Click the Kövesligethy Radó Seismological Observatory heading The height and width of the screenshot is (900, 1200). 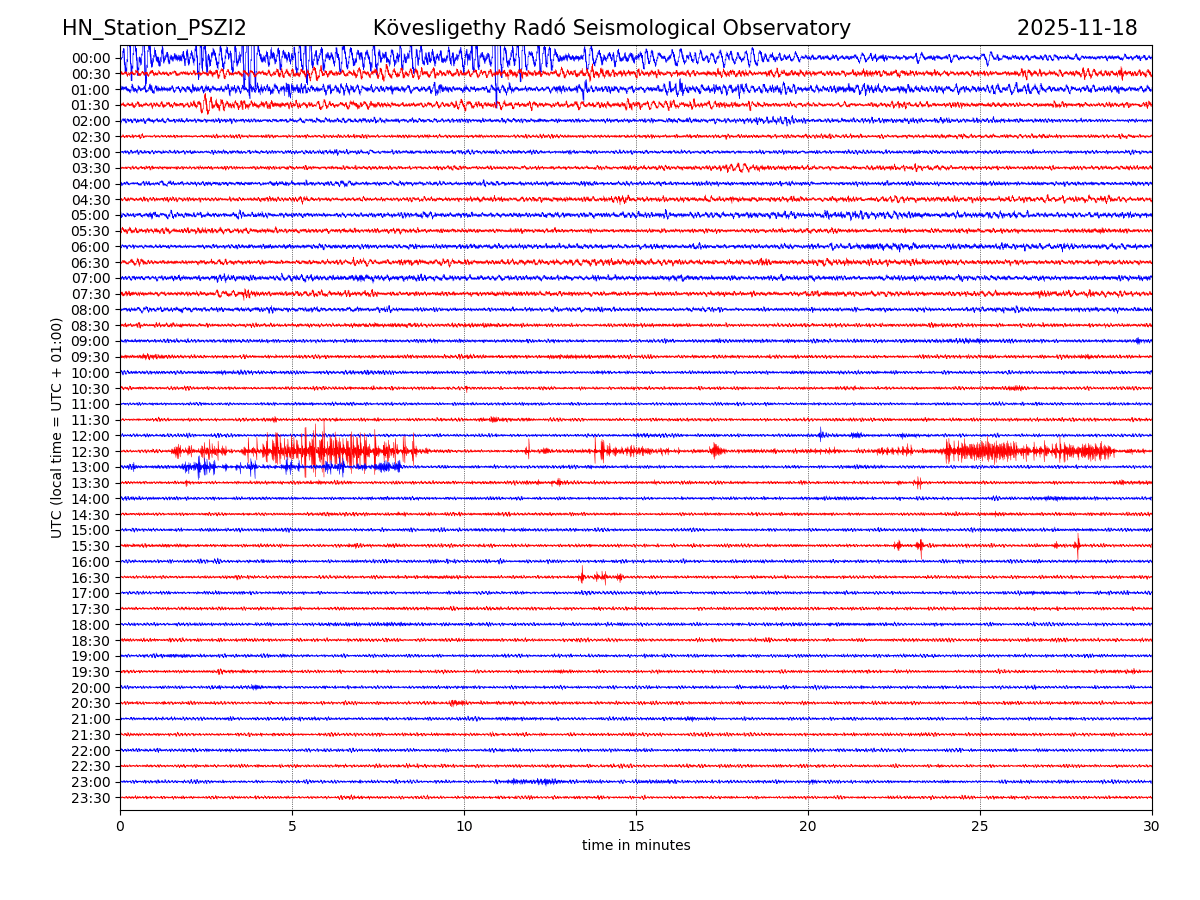pyautogui.click(x=611, y=29)
